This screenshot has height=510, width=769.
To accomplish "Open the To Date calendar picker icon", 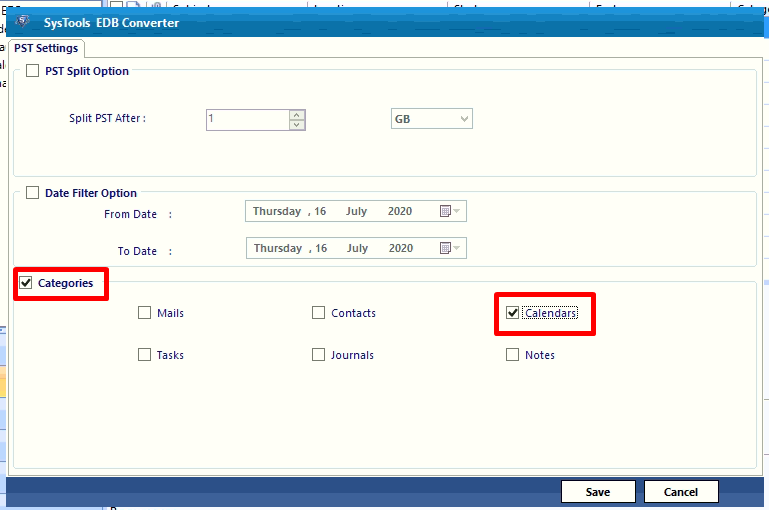I will coord(445,248).
